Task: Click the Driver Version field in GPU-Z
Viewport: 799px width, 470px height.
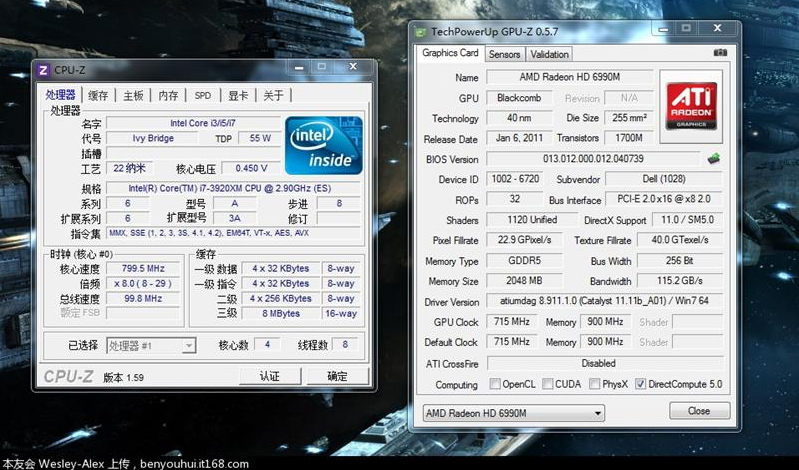Action: 604,301
